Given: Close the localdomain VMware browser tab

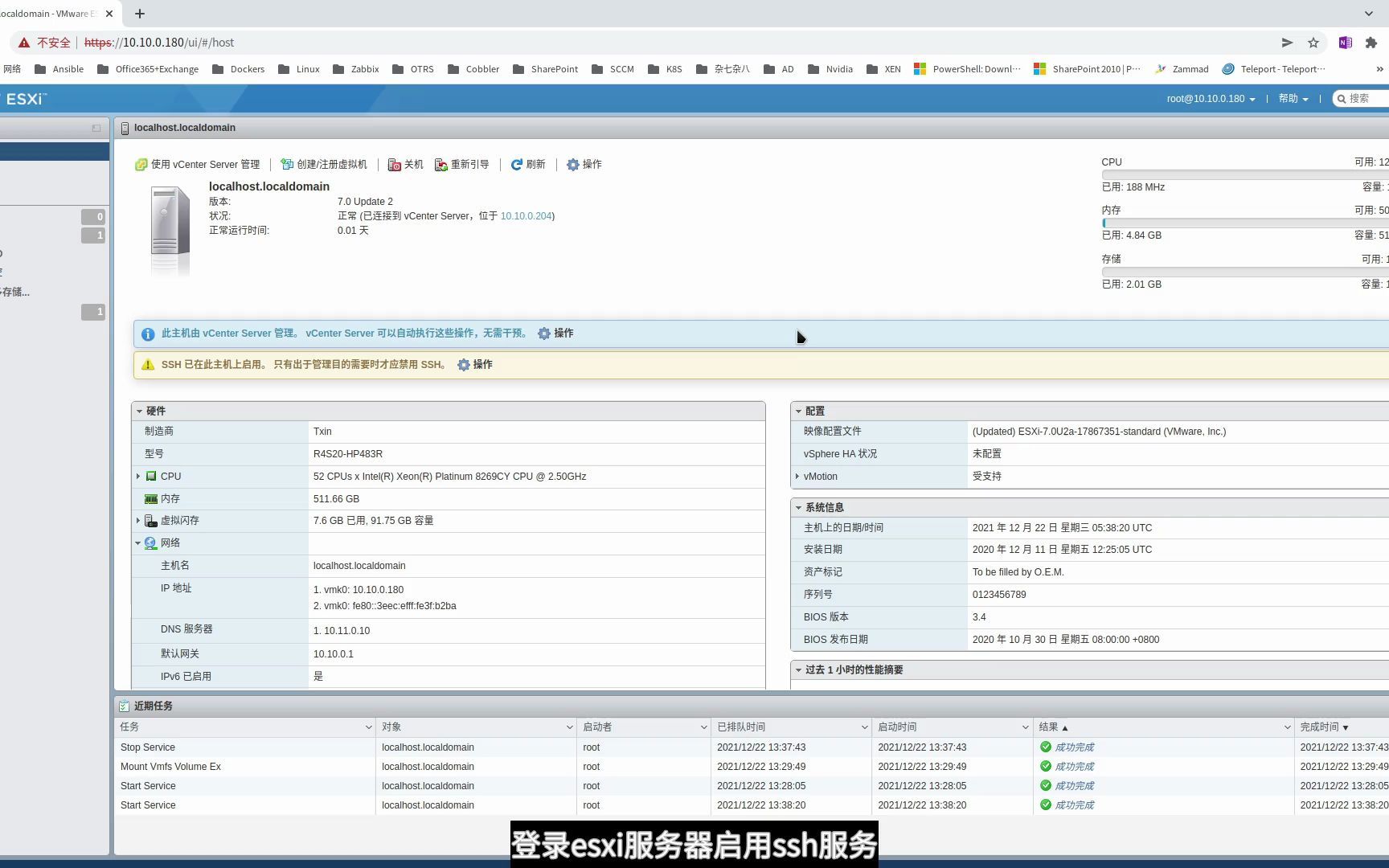Looking at the screenshot, I should point(110,14).
